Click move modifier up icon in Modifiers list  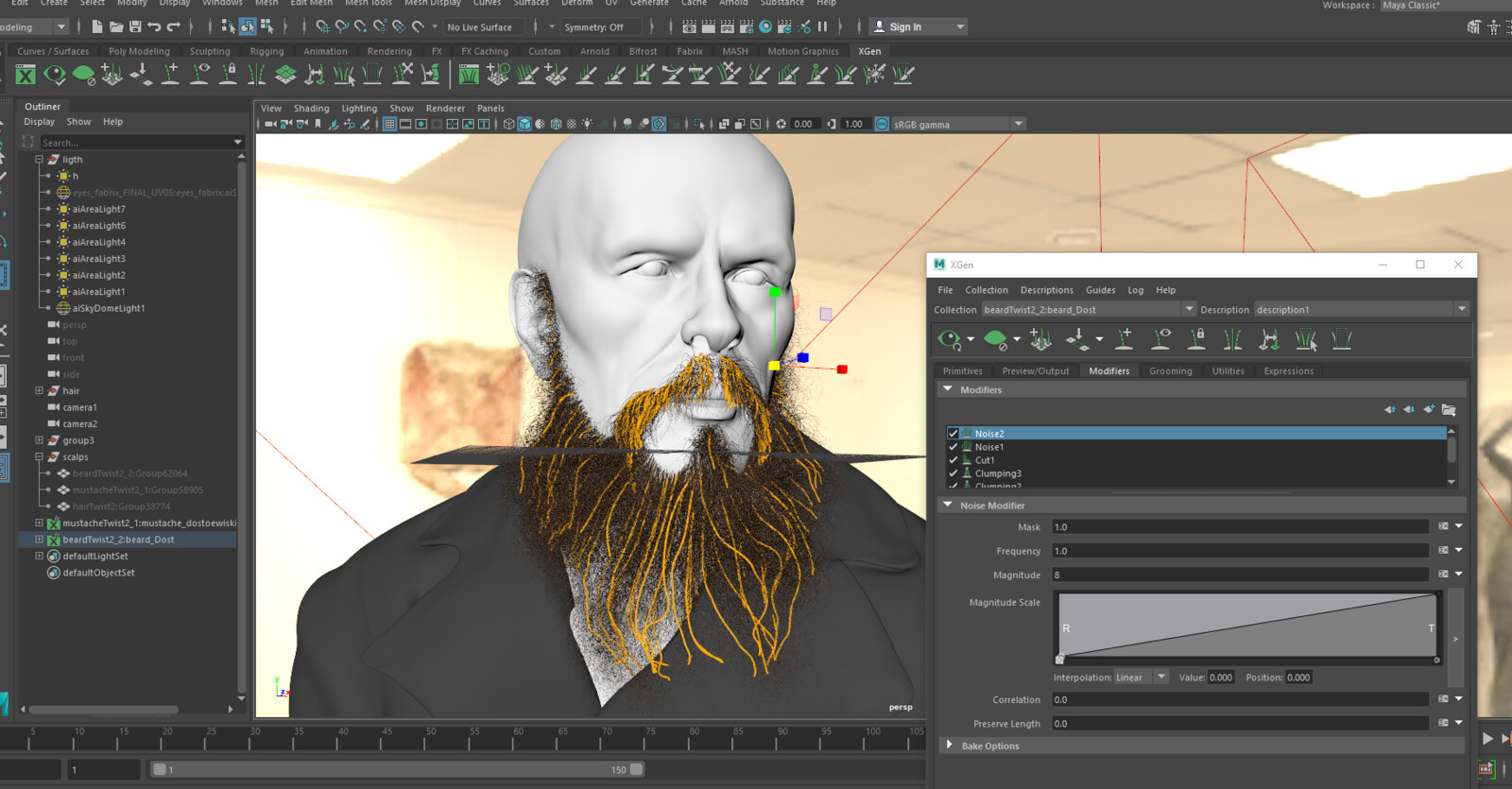1389,409
